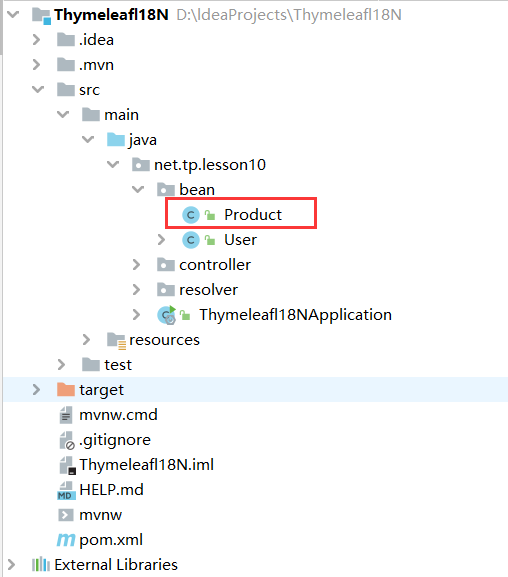This screenshot has width=508, height=577.
Task: Expand the .idea folder
Action: coord(36,40)
